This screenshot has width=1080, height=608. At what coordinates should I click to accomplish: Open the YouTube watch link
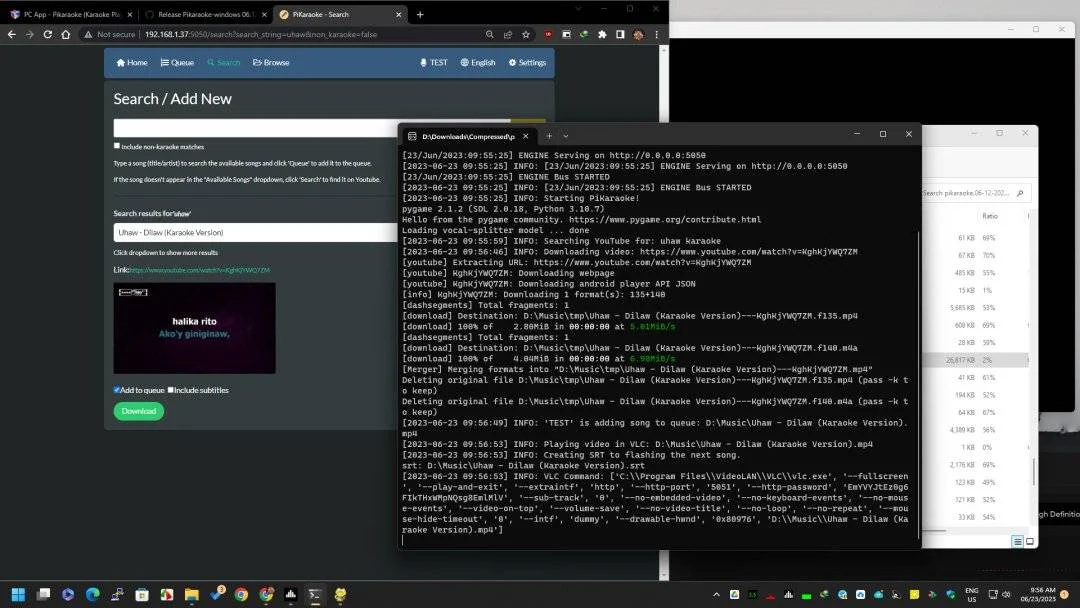point(200,271)
